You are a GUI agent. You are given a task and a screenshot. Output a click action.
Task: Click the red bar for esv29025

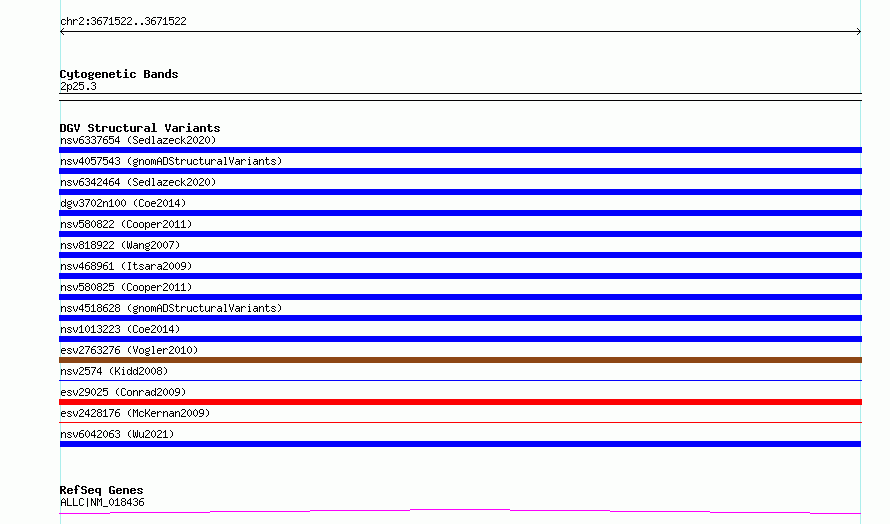coord(460,402)
